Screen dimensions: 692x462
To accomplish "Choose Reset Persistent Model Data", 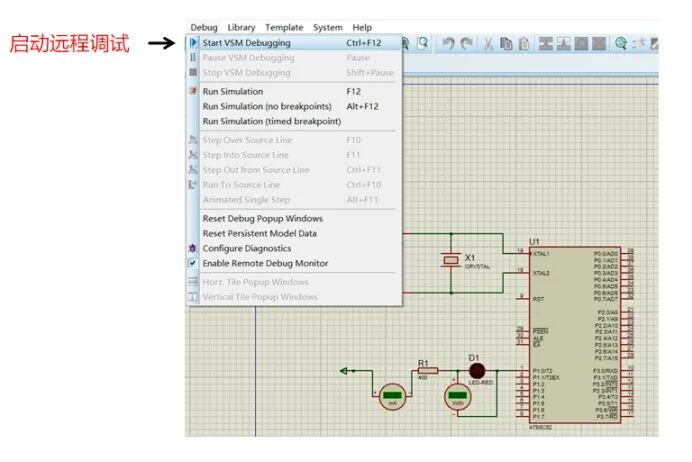I will pyautogui.click(x=294, y=233).
